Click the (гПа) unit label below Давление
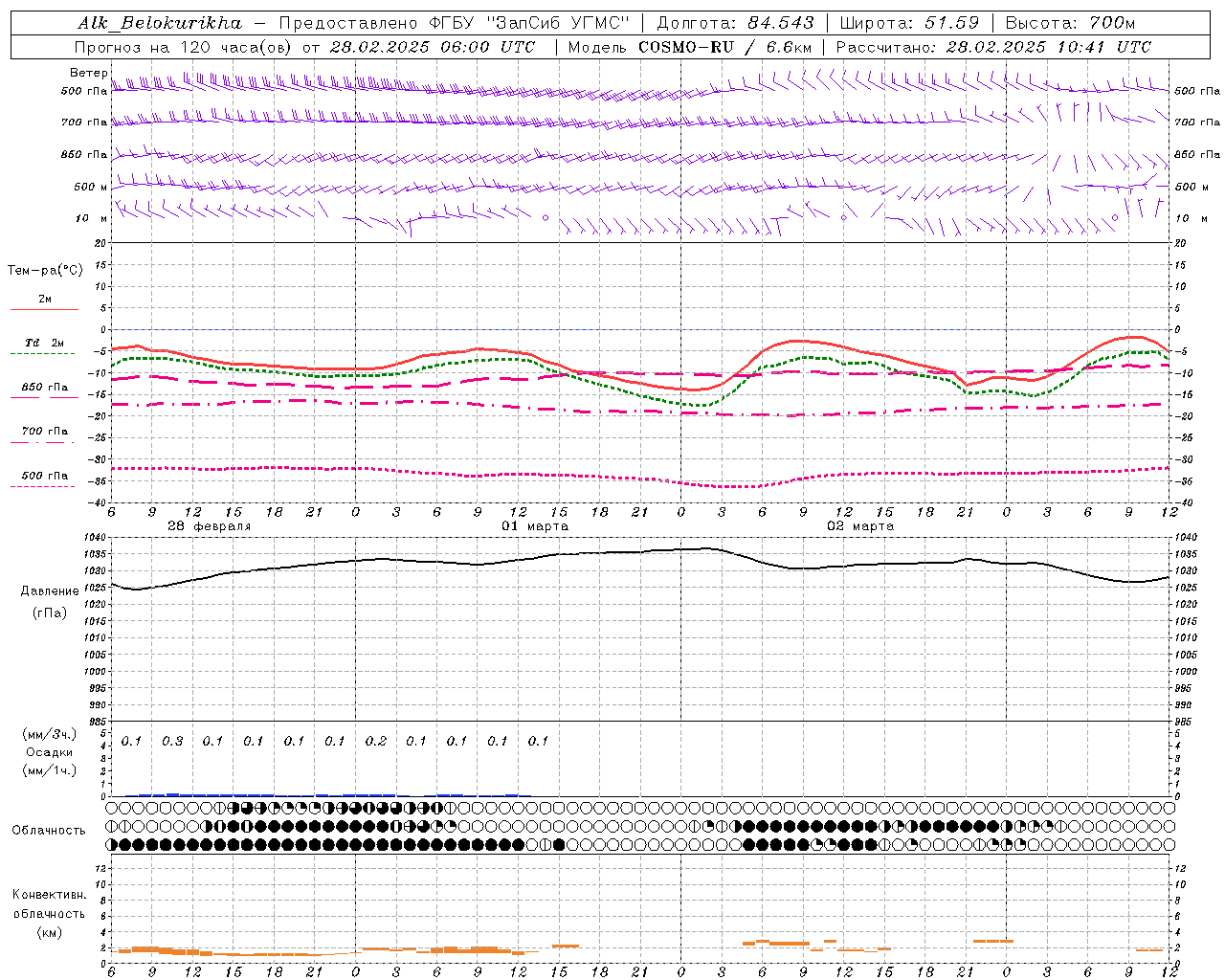The height and width of the screenshot is (980, 1225). [x=49, y=612]
